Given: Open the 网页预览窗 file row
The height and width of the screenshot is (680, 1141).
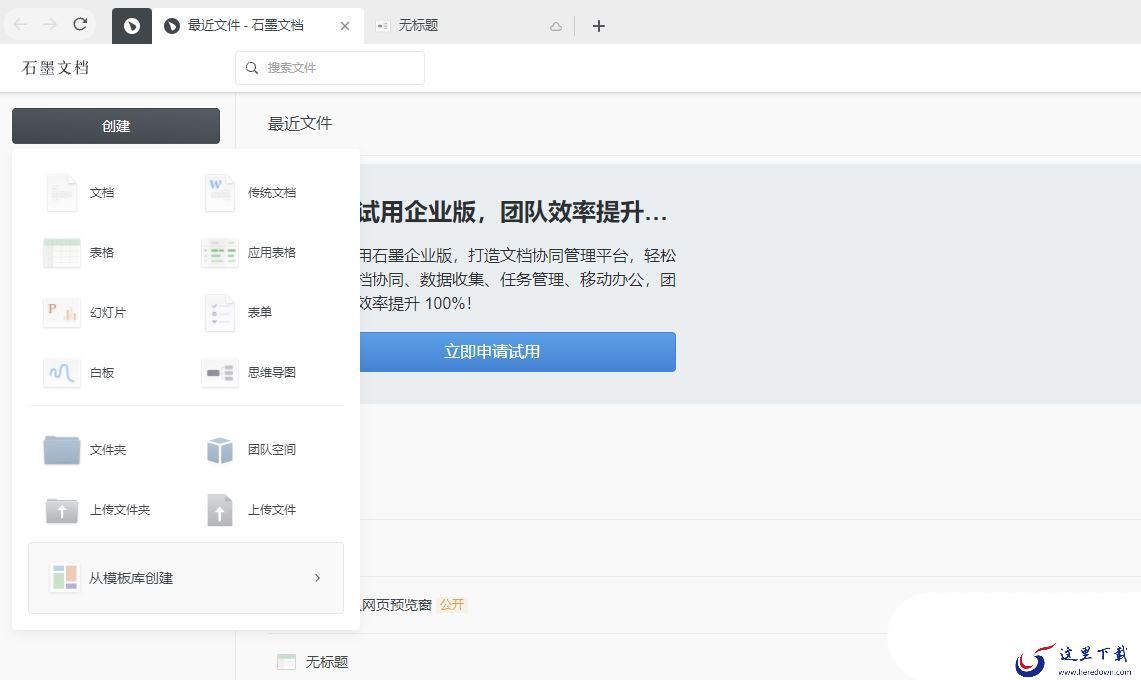Looking at the screenshot, I should coord(397,604).
